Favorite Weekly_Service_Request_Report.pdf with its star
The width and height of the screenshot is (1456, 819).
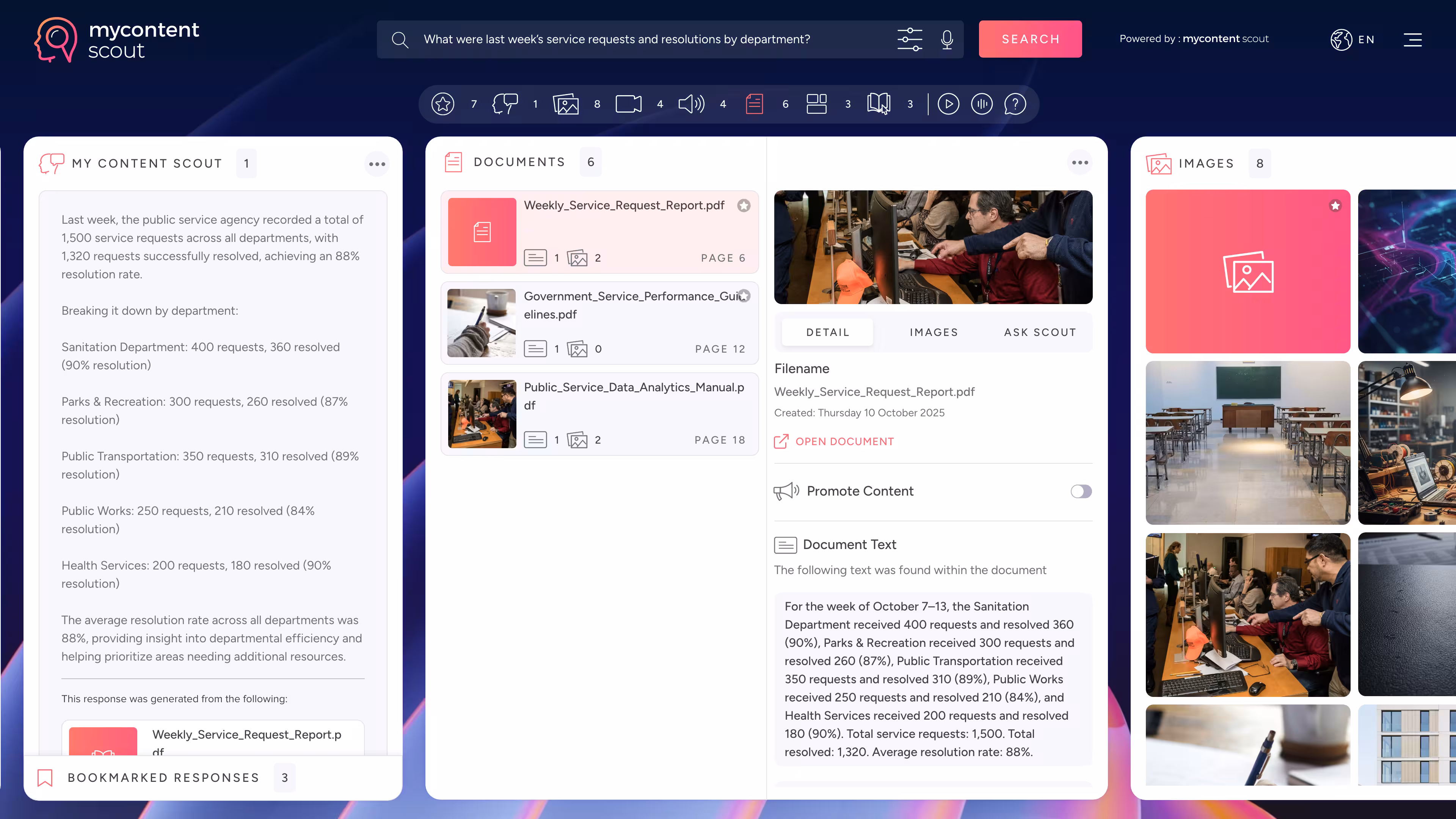[743, 206]
